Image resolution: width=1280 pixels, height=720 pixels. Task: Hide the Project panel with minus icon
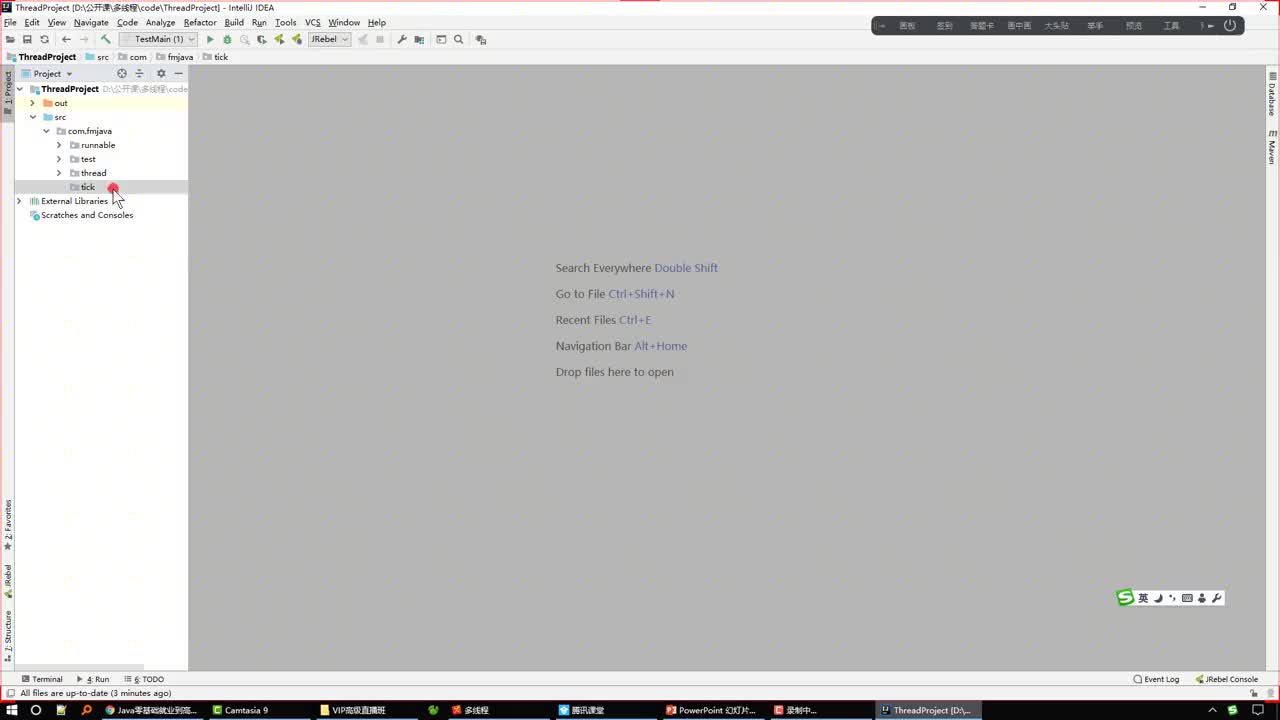tap(179, 73)
